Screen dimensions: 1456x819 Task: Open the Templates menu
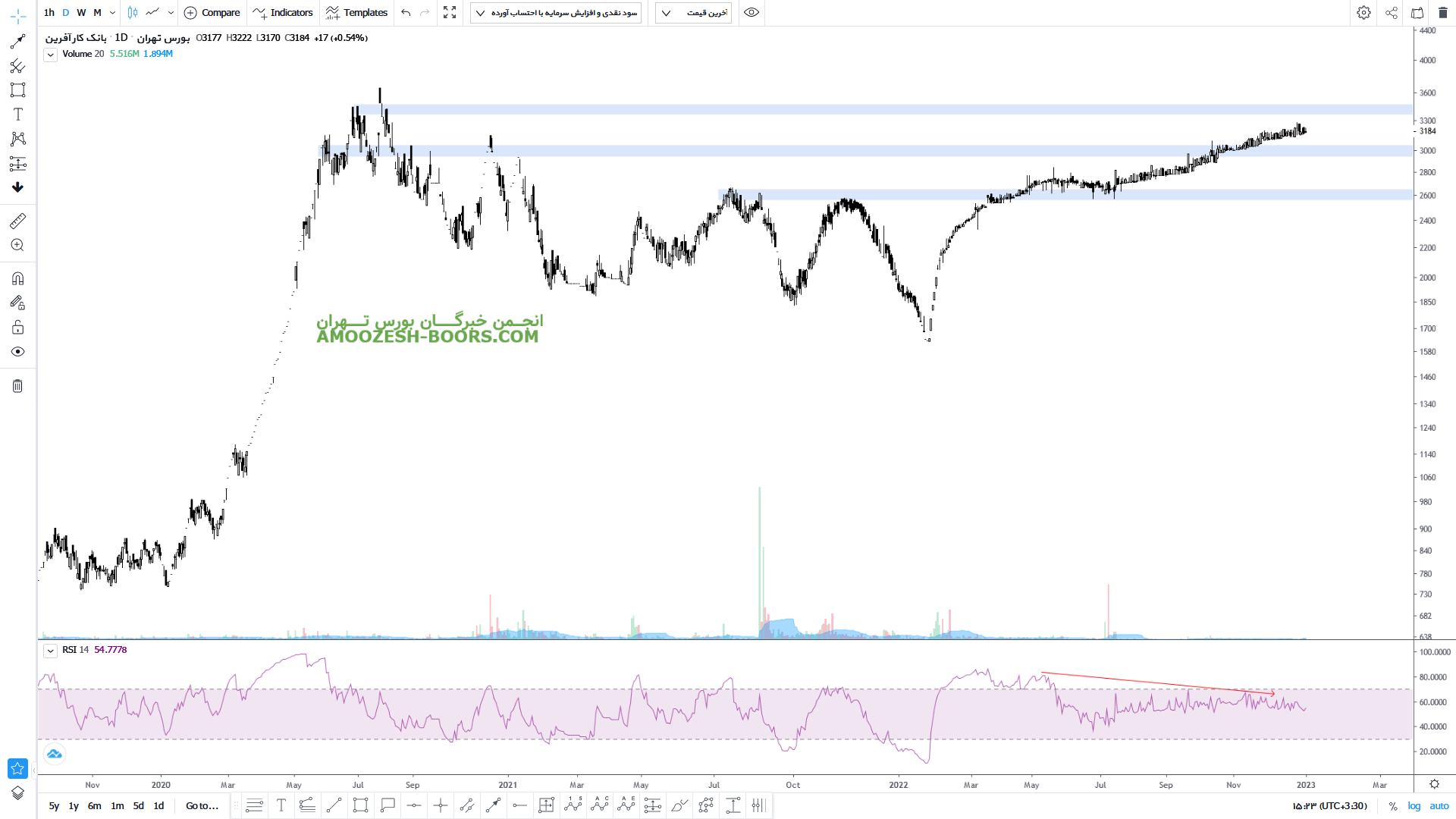click(x=356, y=13)
